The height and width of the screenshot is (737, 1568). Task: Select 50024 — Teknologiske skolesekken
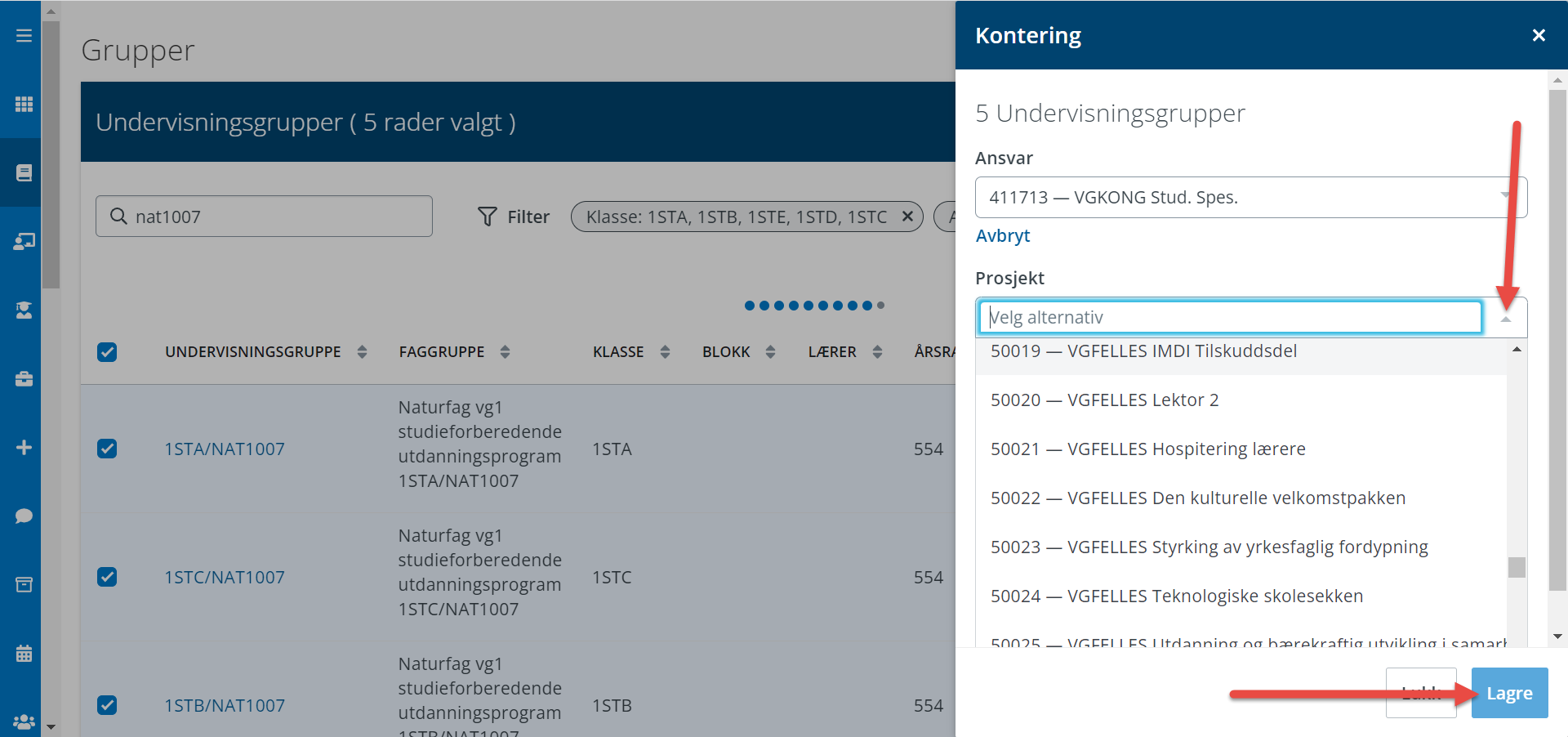[x=1241, y=596]
